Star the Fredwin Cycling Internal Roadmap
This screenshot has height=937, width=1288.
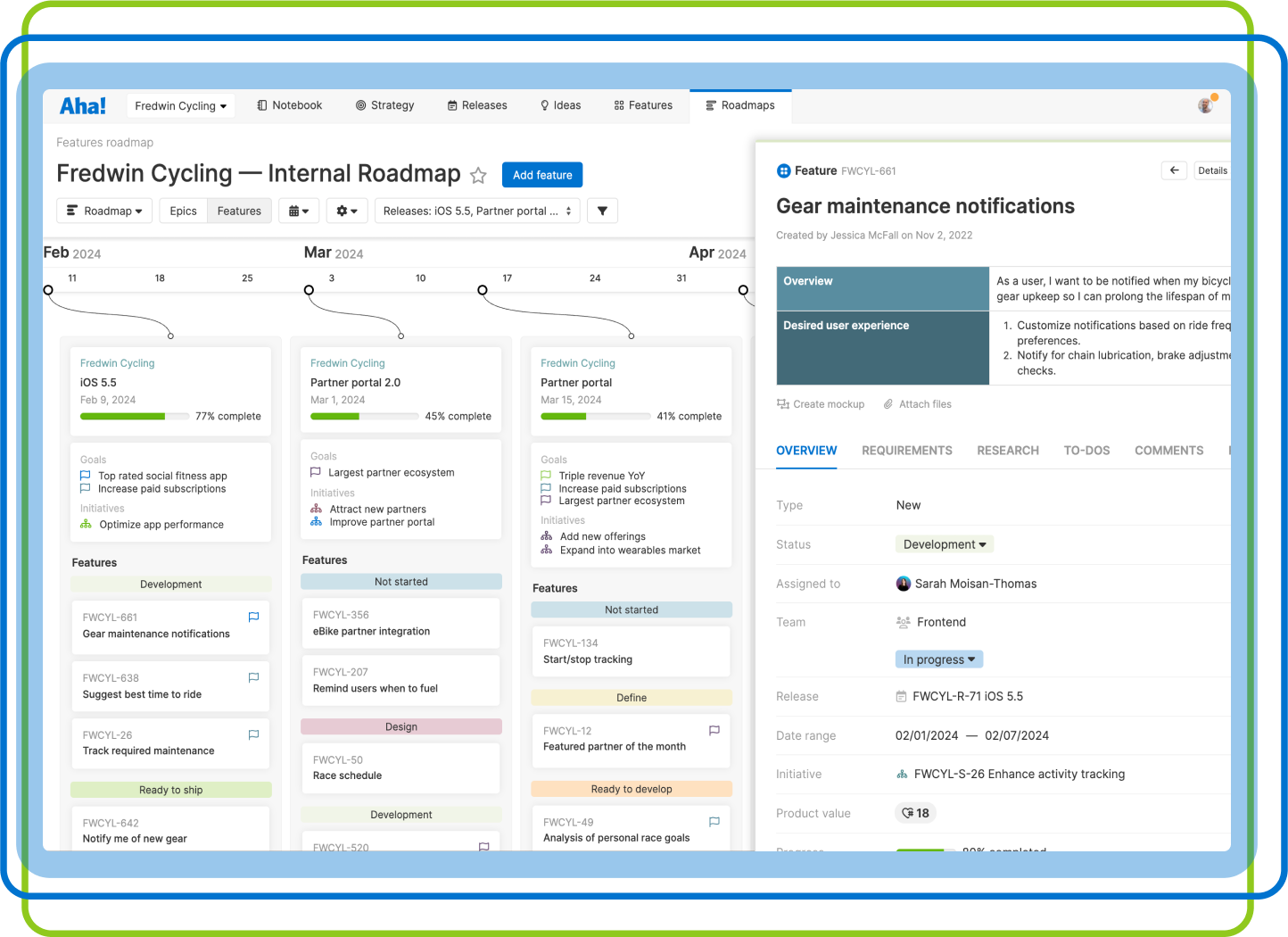point(478,176)
